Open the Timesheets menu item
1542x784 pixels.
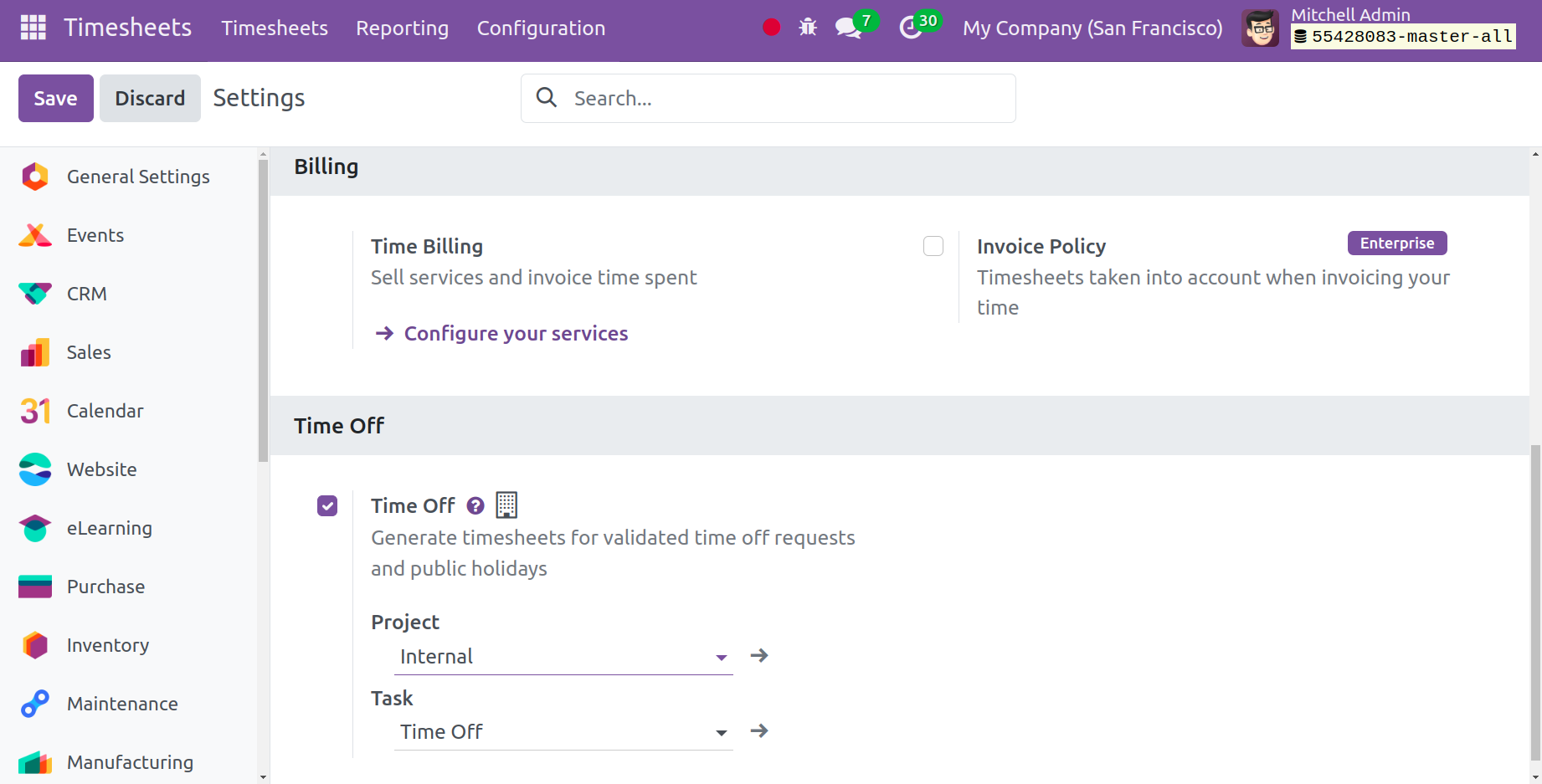[275, 28]
